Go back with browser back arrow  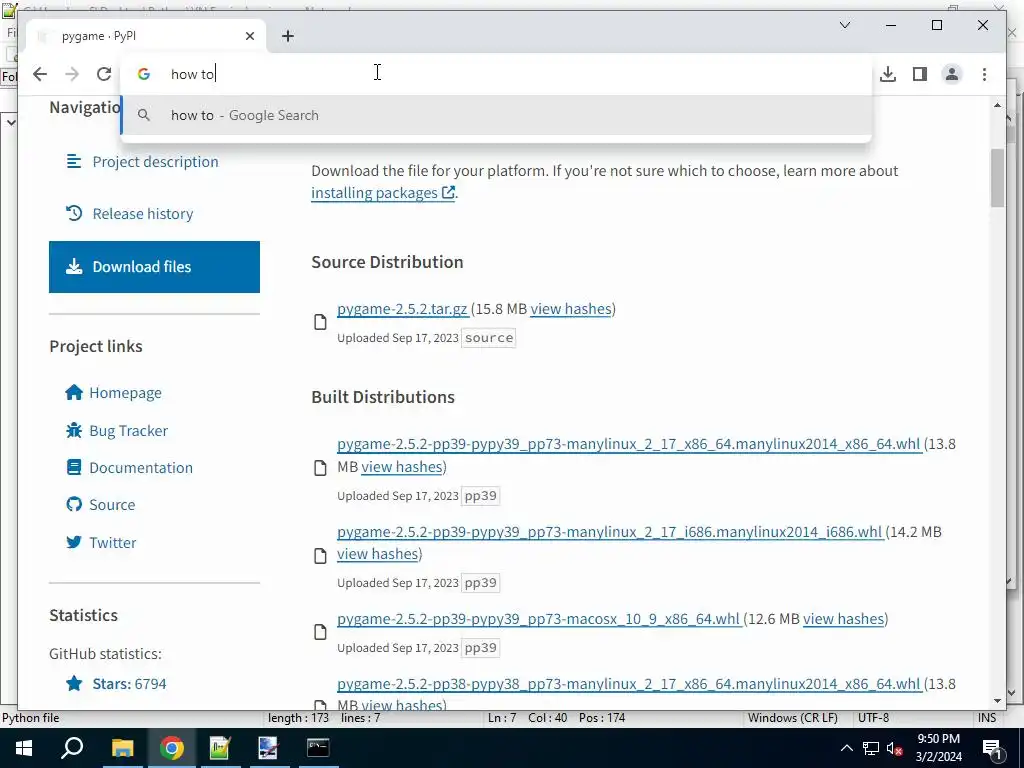tap(40, 74)
